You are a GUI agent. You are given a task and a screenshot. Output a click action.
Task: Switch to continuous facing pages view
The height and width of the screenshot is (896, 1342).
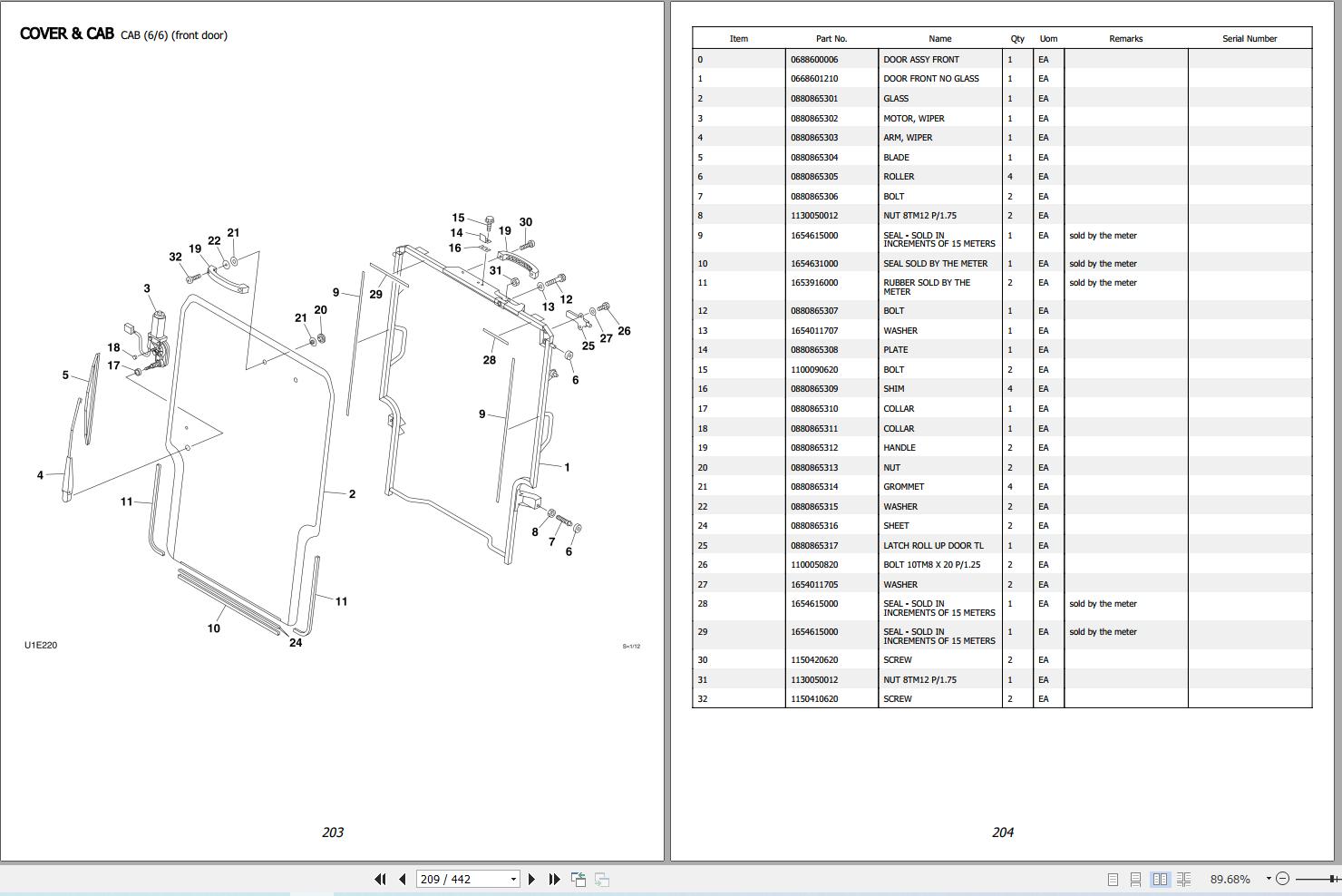(1183, 879)
